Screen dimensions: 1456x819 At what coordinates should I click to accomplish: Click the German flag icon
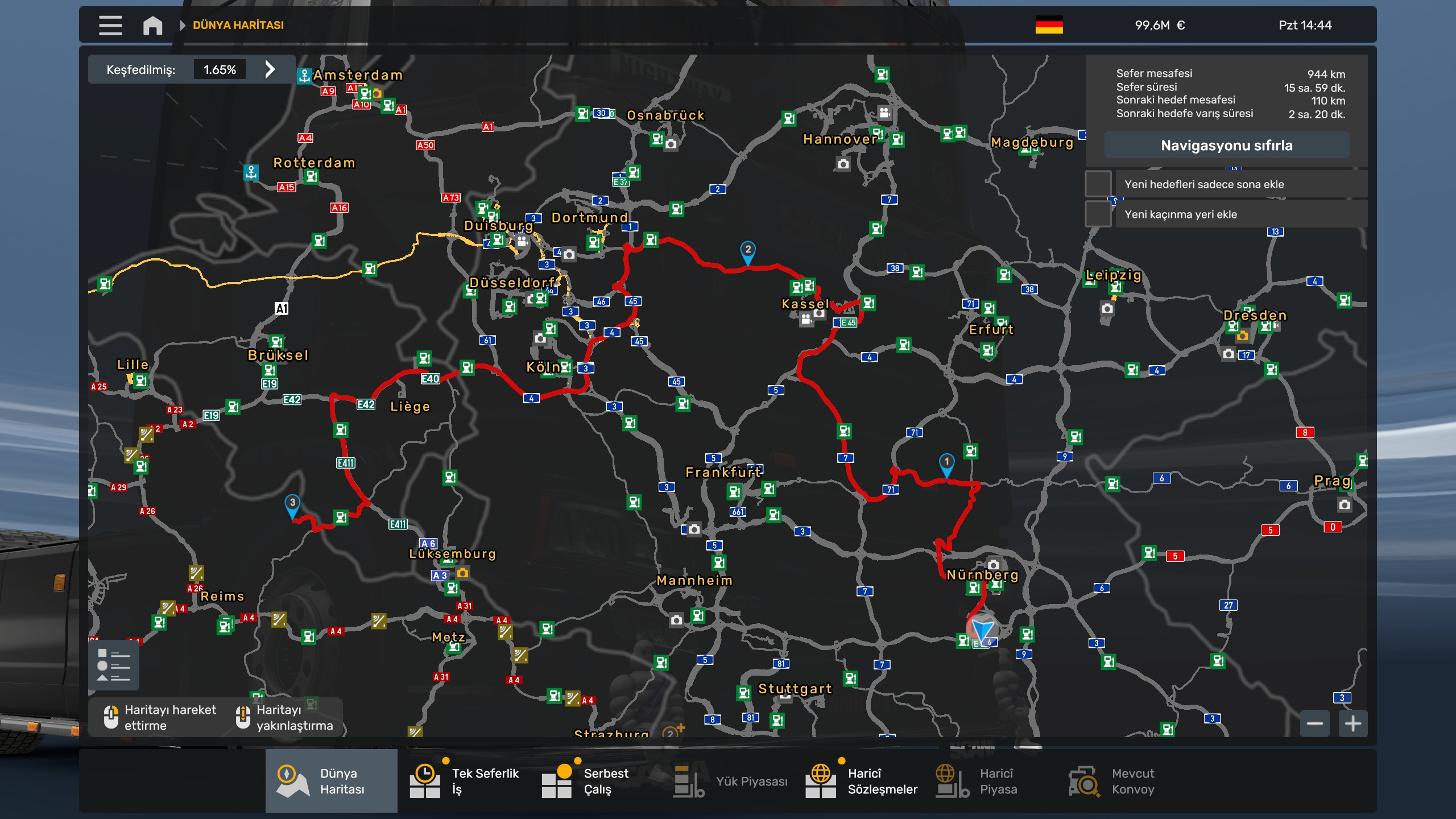pos(1049,25)
